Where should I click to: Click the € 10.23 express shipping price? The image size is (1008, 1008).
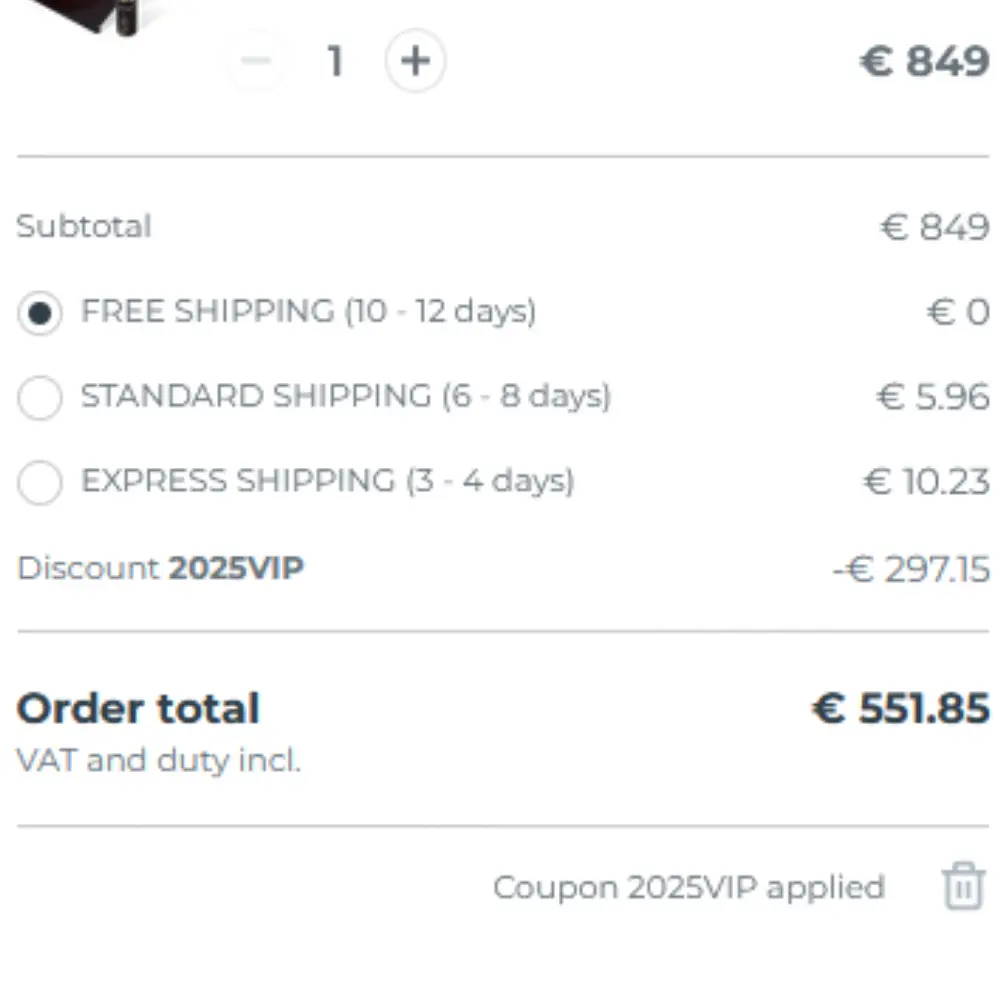pos(926,481)
